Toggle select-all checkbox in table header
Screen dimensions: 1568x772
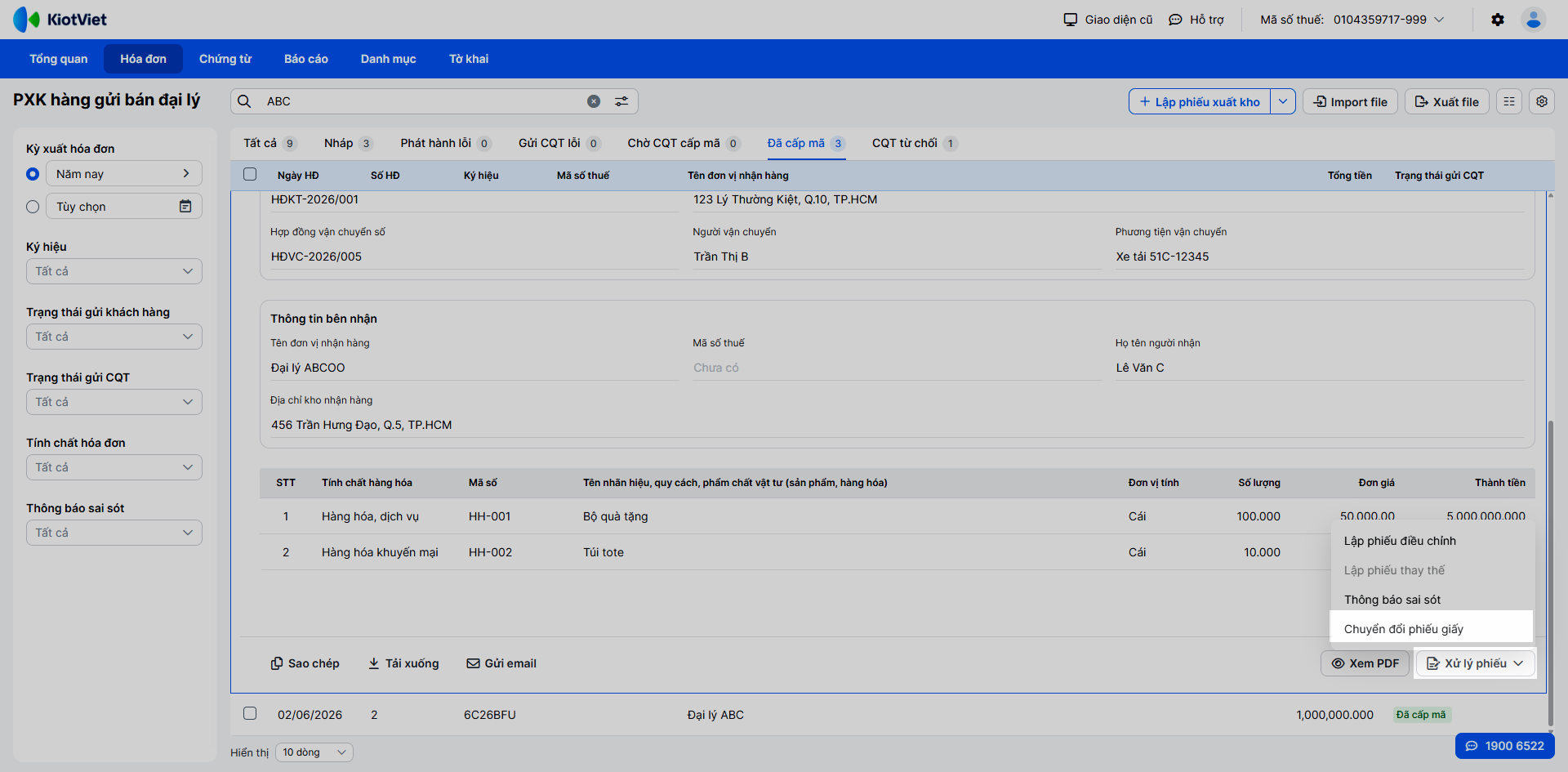tap(250, 174)
